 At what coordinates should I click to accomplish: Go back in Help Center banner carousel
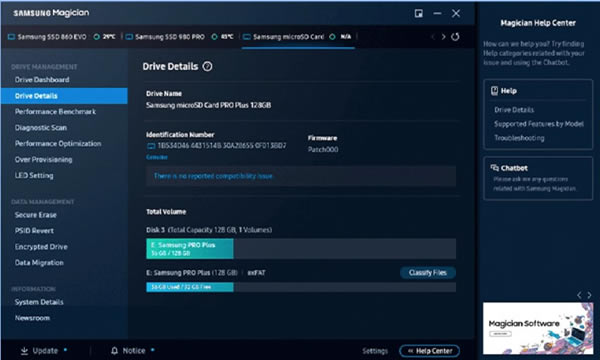(x=579, y=295)
